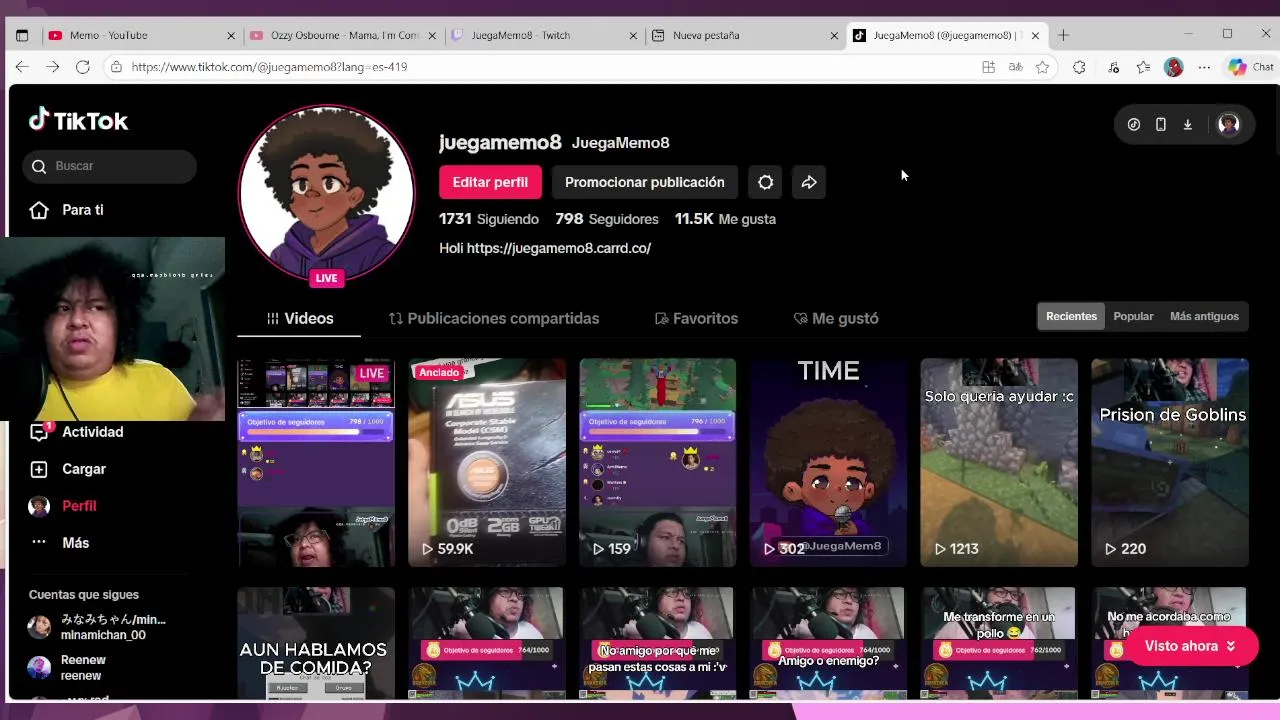Go forward in browser
The image size is (1280, 720).
(52, 67)
